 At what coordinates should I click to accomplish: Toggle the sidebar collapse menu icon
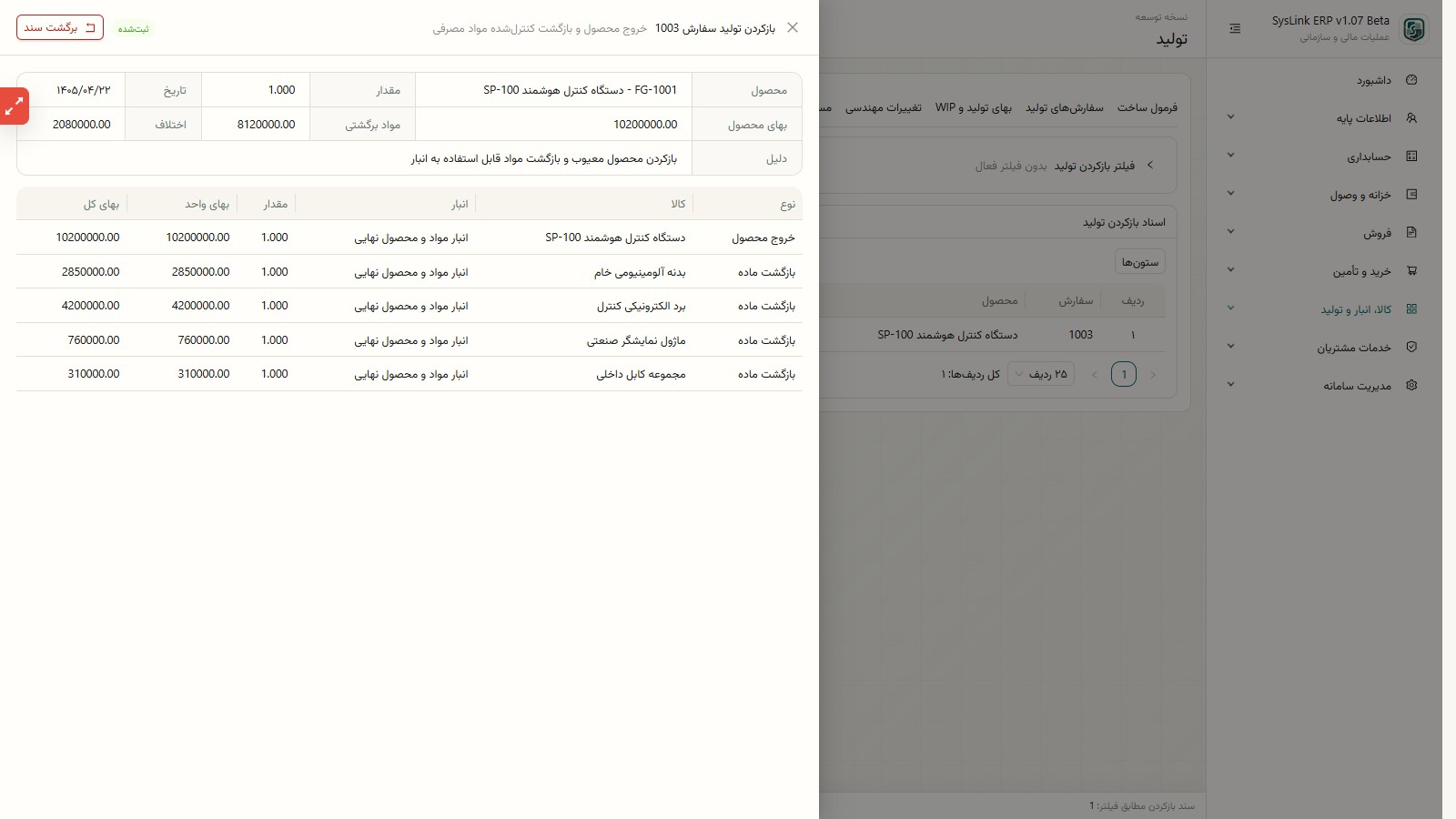(1235, 29)
